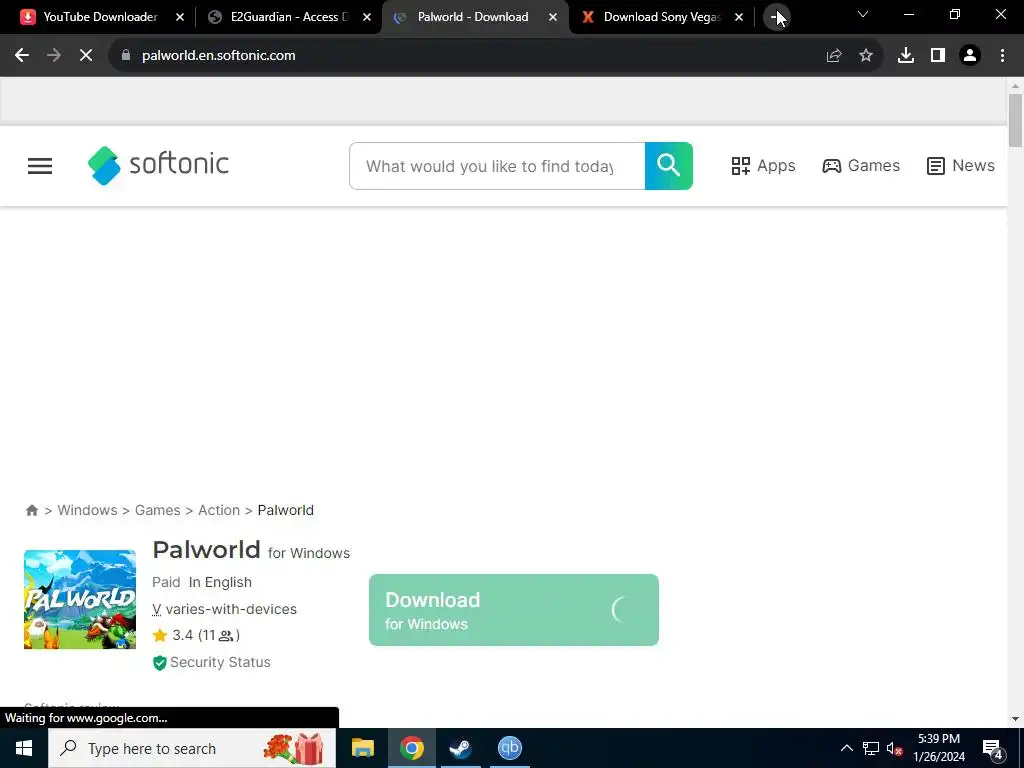Open Chrome downloads icon
This screenshot has height=768, width=1024.
coord(906,56)
